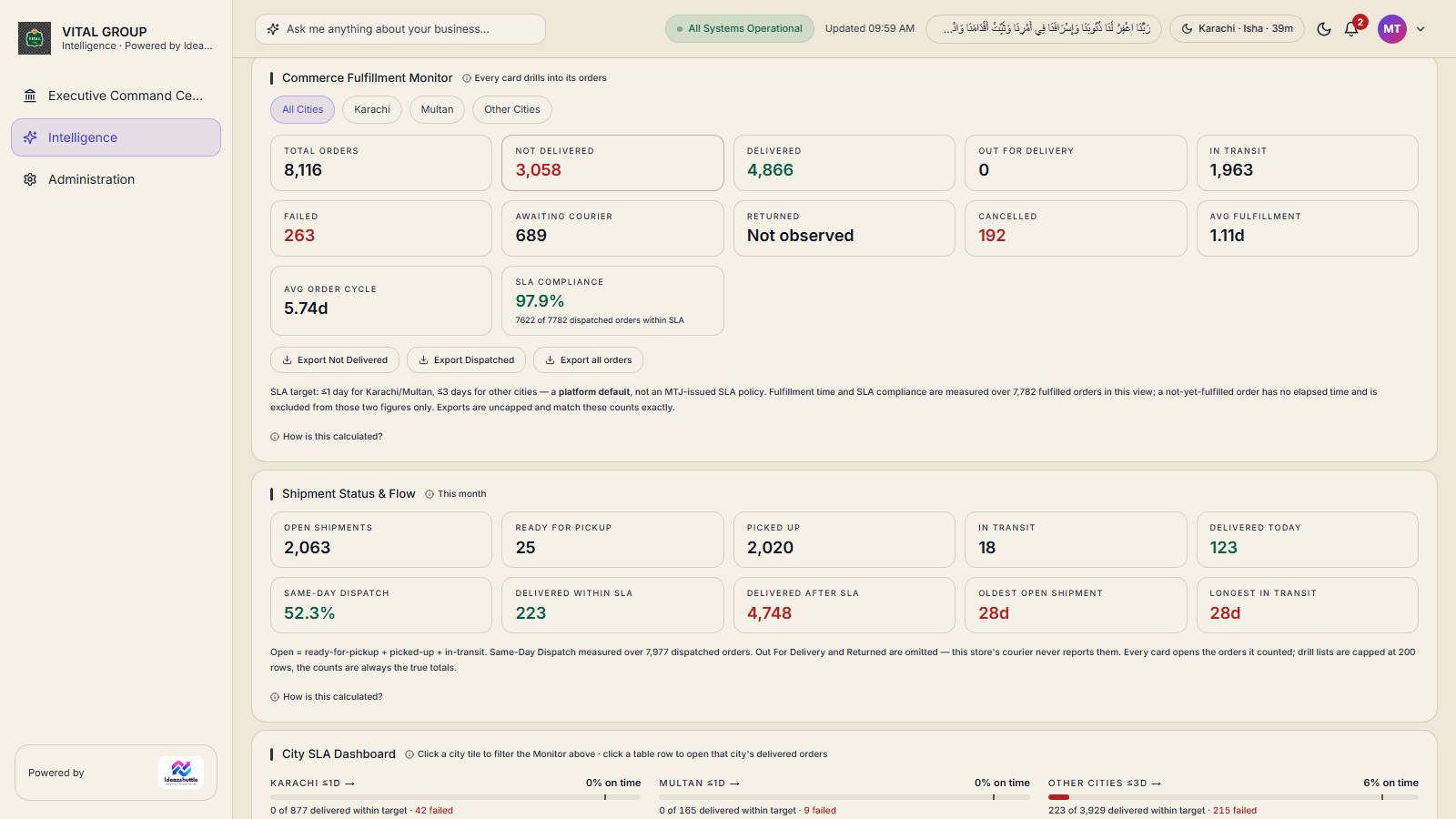The height and width of the screenshot is (819, 1456).
Task: Click the Other Cities ≤3D tile
Action: click(x=1233, y=796)
